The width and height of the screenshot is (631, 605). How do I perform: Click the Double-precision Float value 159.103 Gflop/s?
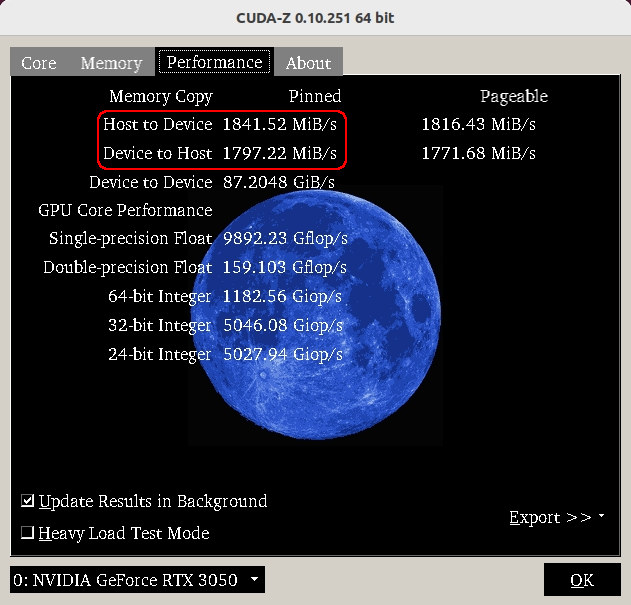pos(285,267)
